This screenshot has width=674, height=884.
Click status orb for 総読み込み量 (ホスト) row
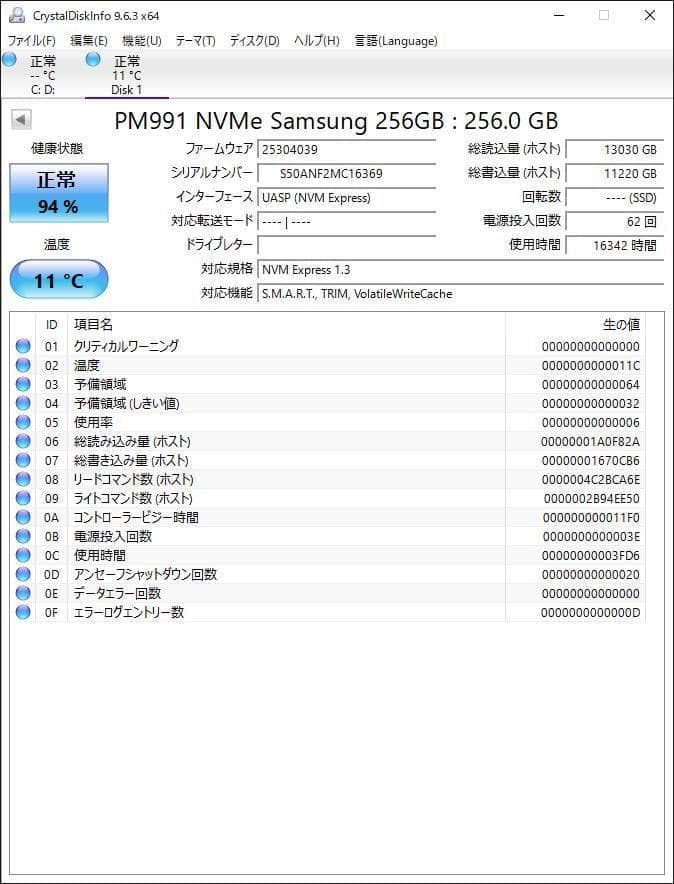coord(23,441)
